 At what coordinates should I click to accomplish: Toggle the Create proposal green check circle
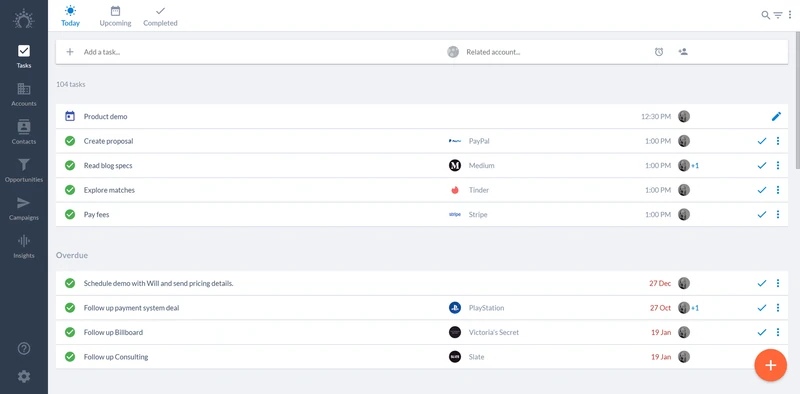pos(70,141)
